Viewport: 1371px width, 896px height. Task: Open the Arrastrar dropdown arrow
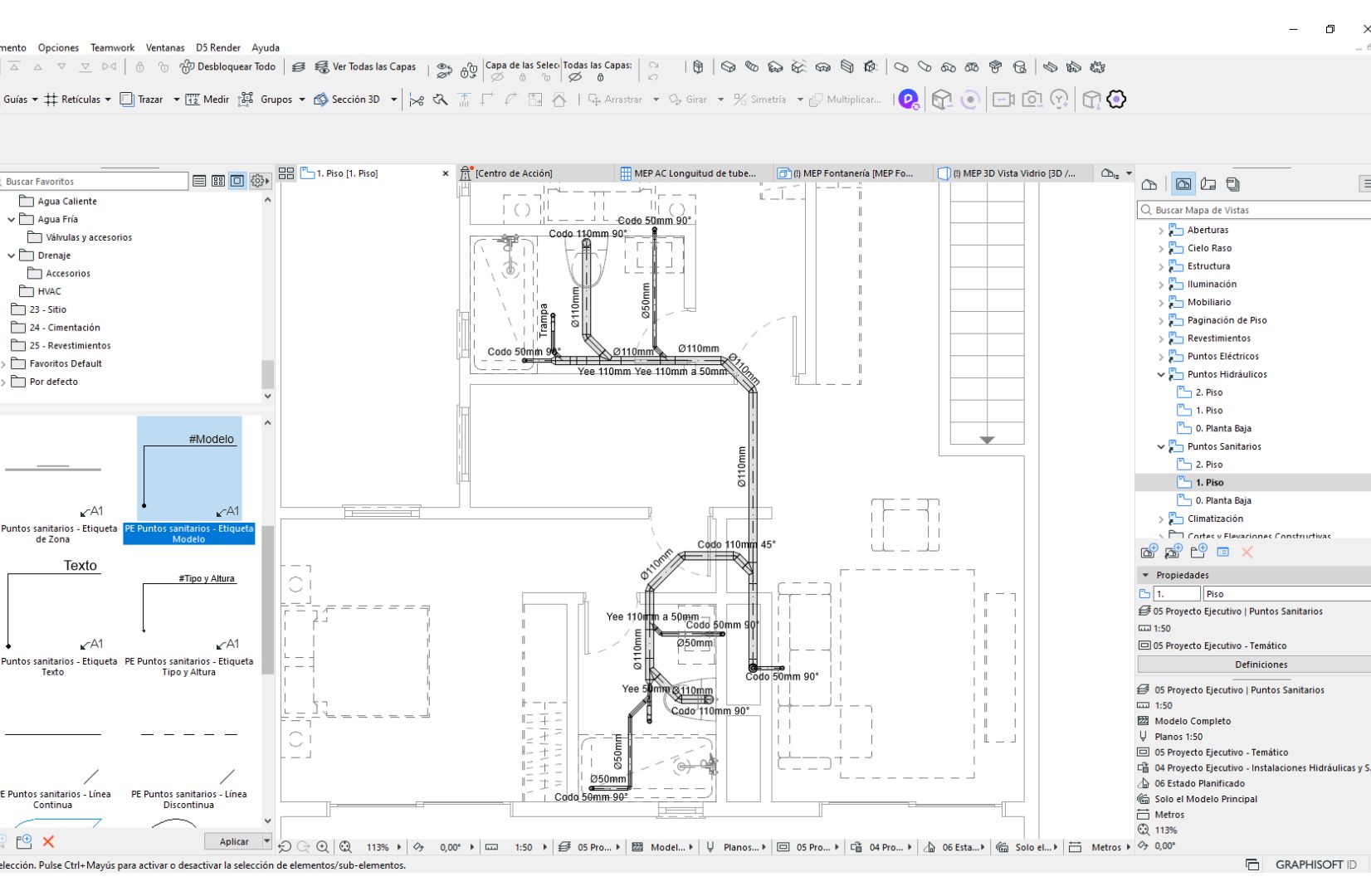[x=655, y=99]
